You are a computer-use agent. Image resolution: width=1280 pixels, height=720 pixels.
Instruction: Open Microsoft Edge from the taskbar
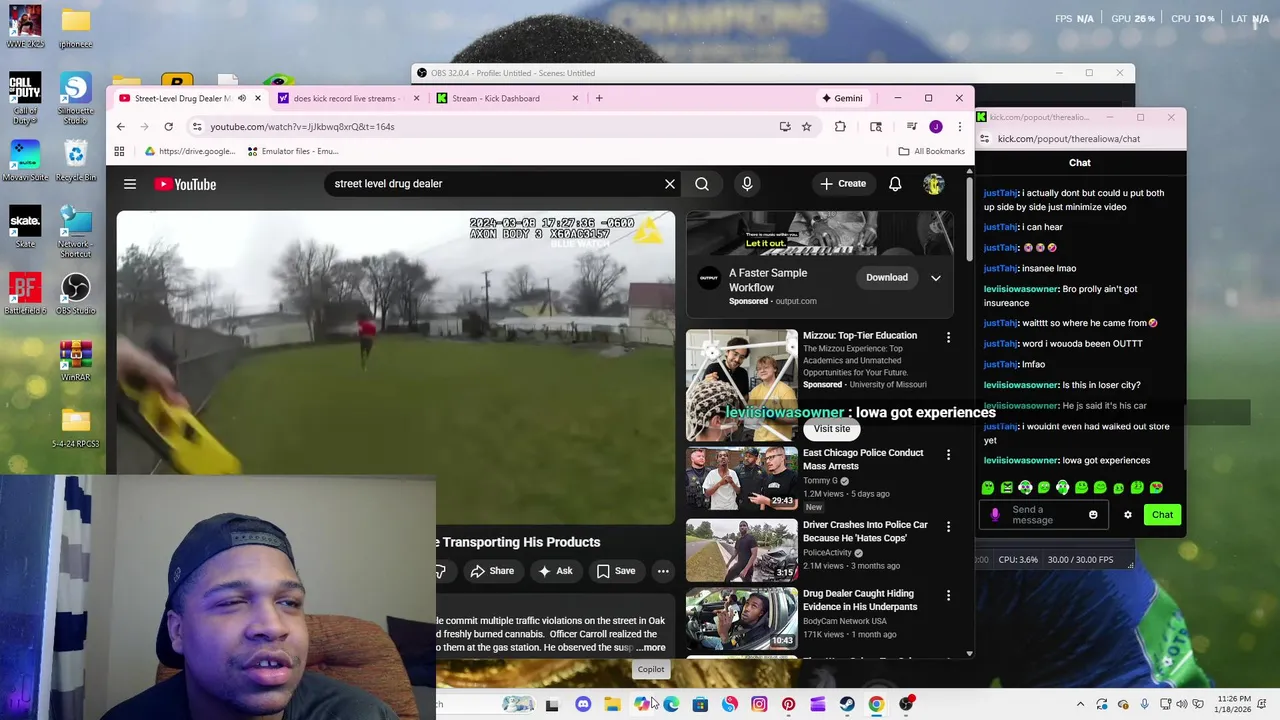click(x=671, y=704)
